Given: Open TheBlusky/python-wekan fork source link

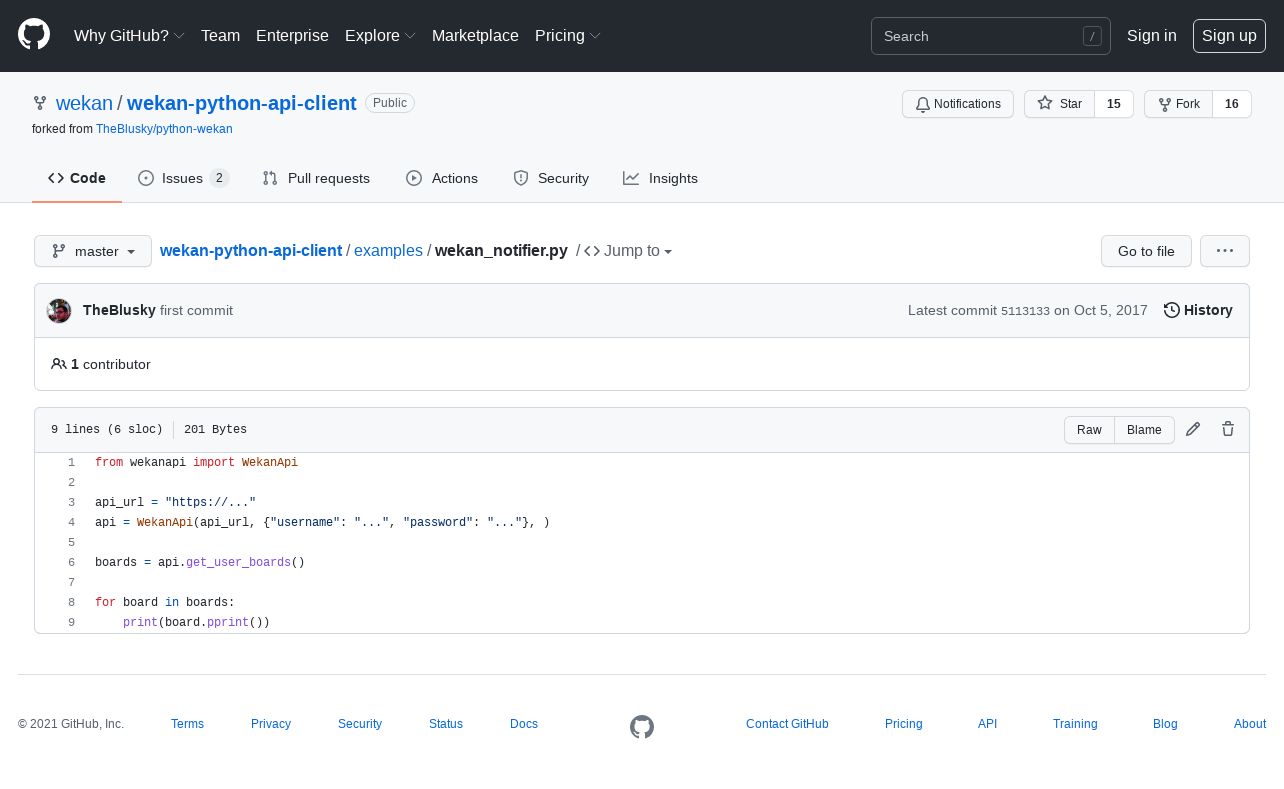Looking at the screenshot, I should [164, 129].
